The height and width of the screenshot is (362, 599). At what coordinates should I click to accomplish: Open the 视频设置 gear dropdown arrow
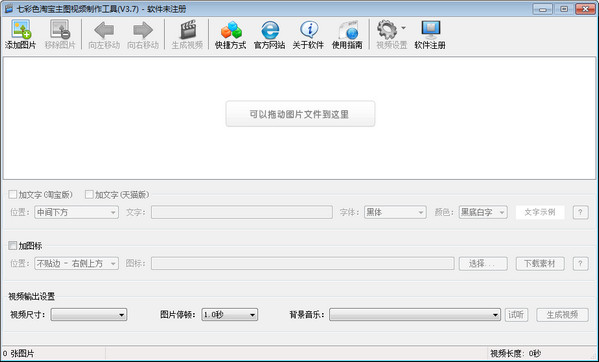click(x=403, y=28)
